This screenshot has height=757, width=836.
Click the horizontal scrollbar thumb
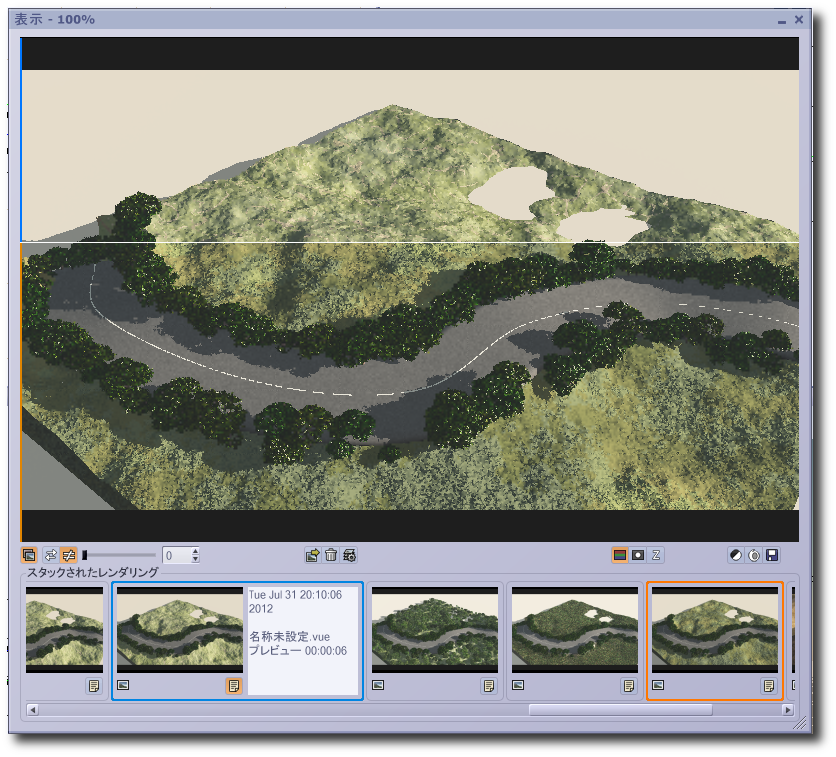tap(621, 710)
